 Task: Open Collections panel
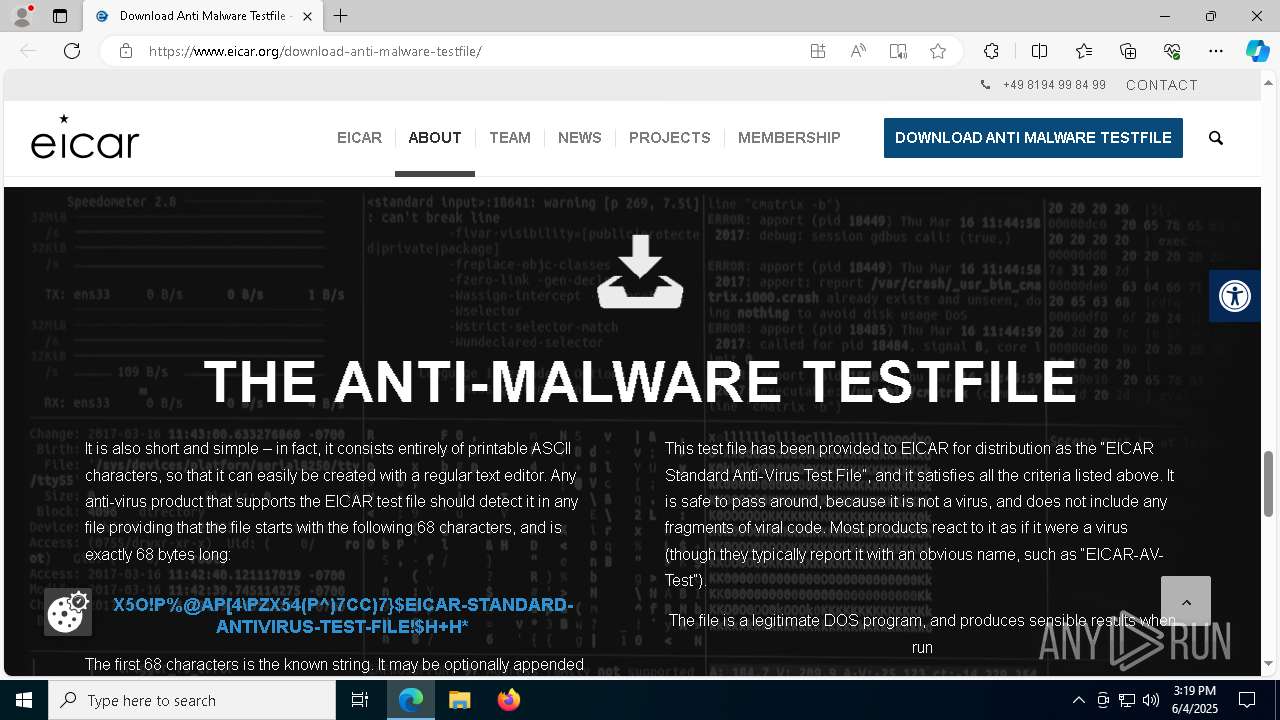(x=1128, y=51)
